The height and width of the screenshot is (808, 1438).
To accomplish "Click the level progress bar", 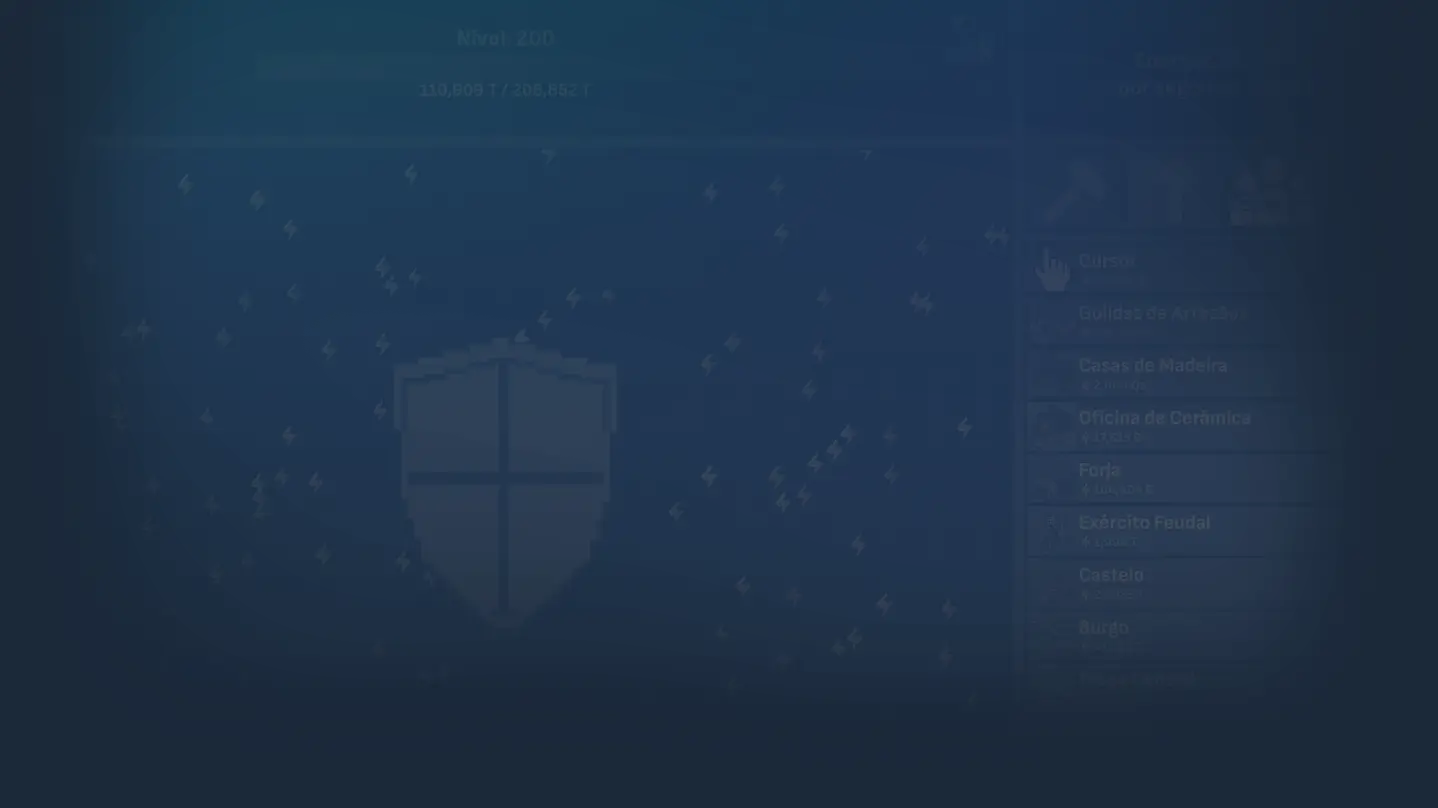I will [505, 68].
